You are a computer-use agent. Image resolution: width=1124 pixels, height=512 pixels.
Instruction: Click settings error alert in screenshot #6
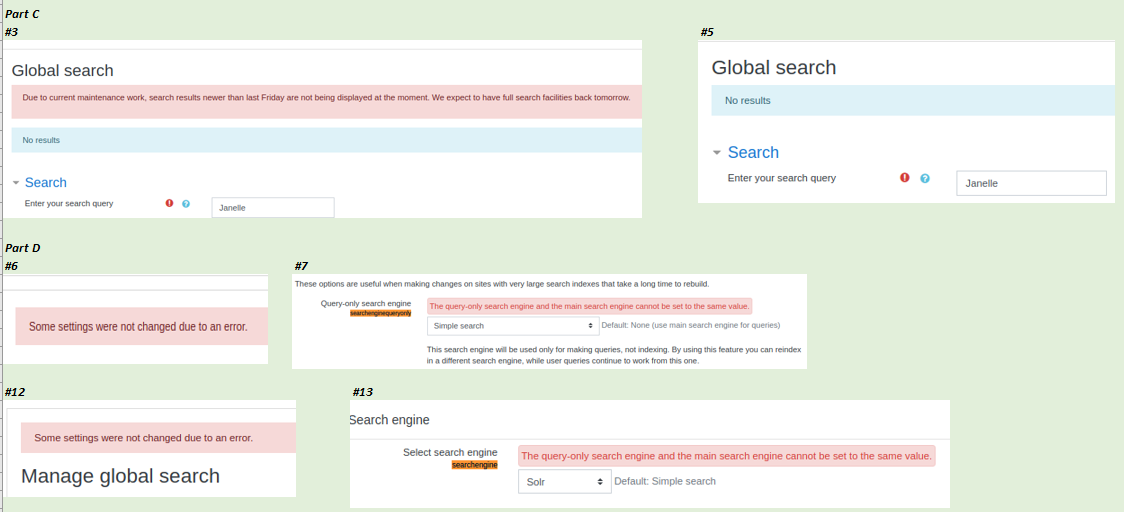click(x=141, y=326)
